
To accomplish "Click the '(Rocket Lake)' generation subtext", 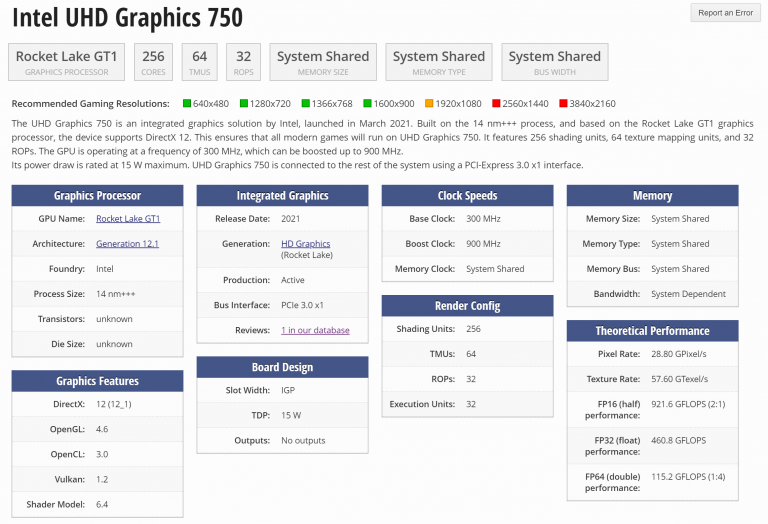I will (307, 255).
